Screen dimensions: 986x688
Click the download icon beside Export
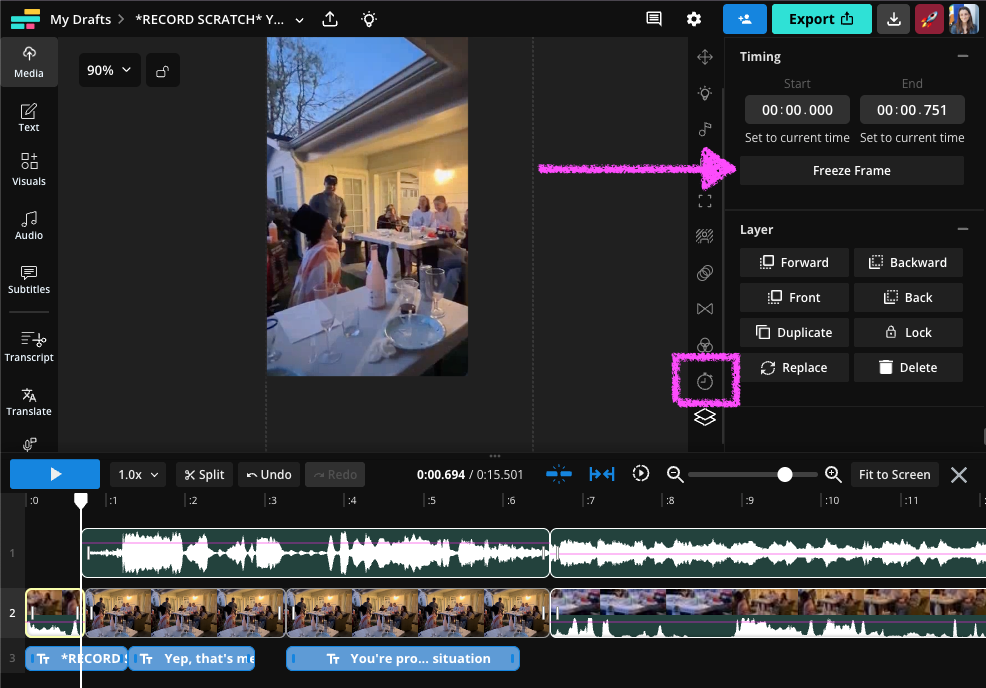893,19
